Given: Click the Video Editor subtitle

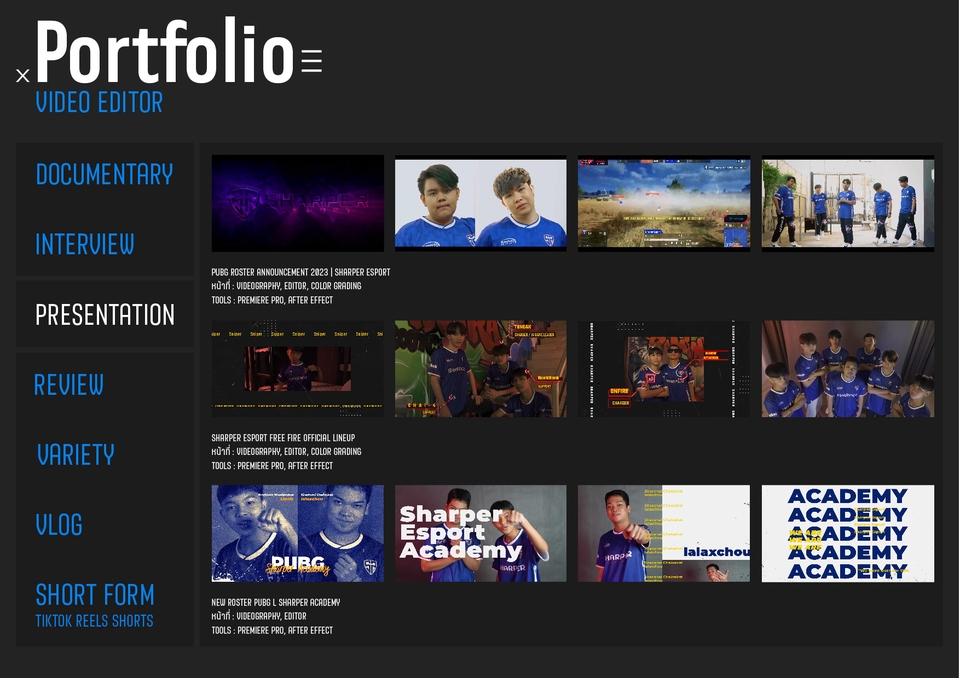Looking at the screenshot, I should point(99,102).
